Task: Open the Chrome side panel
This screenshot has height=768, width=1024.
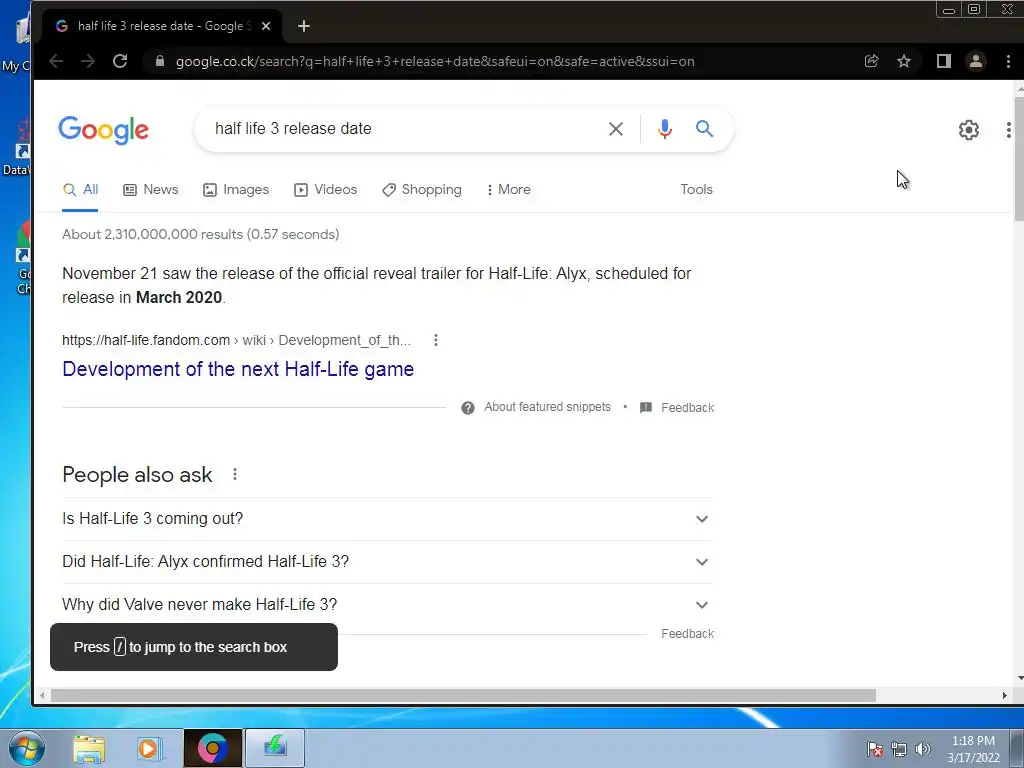Action: tap(944, 61)
